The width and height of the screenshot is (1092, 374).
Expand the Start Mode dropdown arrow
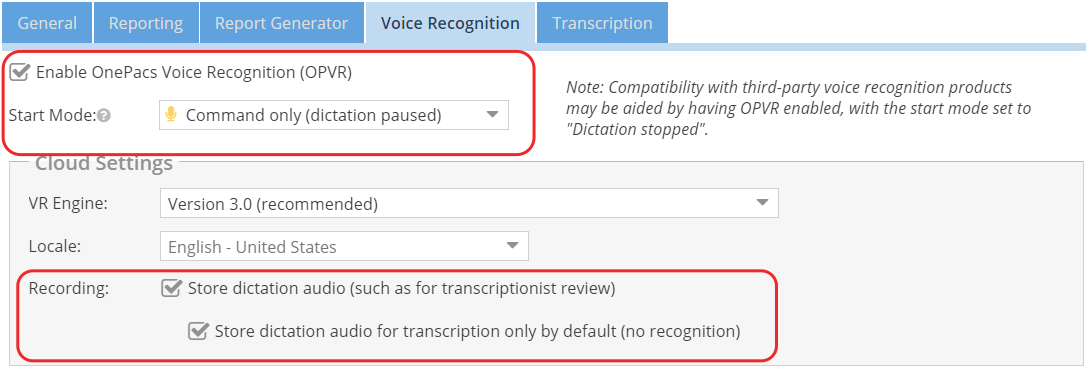(x=492, y=115)
